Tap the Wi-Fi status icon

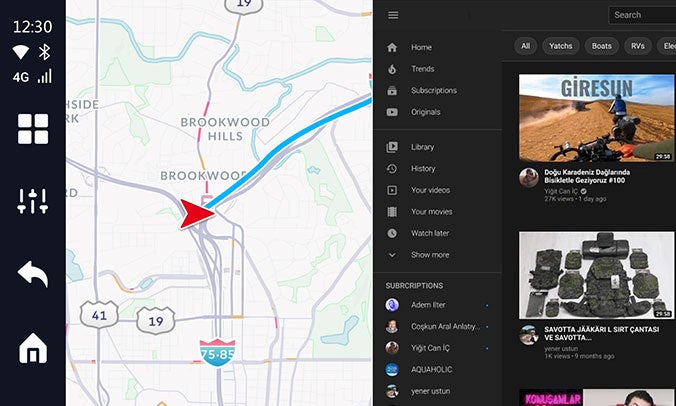(20, 52)
